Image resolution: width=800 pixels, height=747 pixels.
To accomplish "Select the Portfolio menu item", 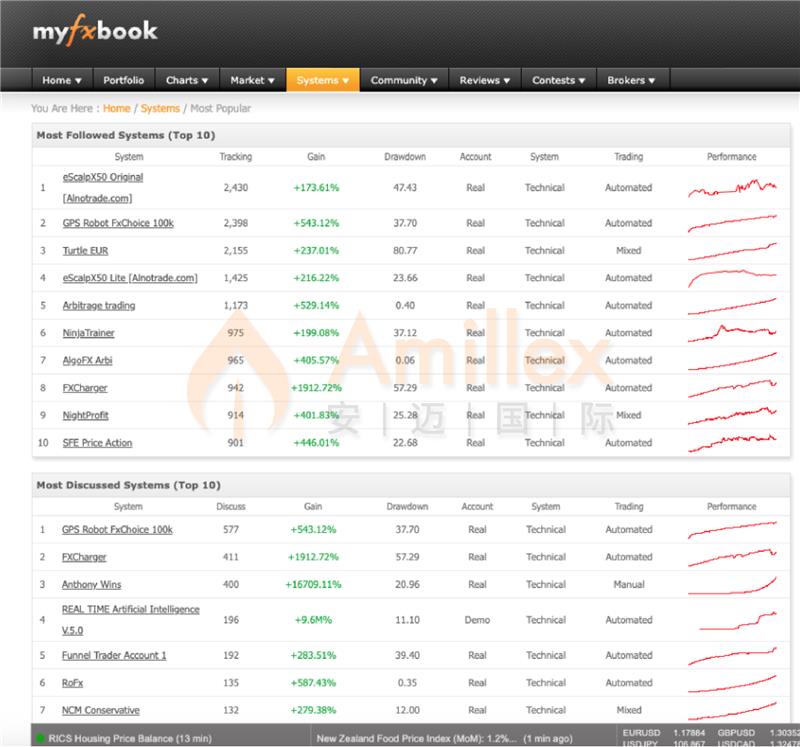I will [x=123, y=80].
